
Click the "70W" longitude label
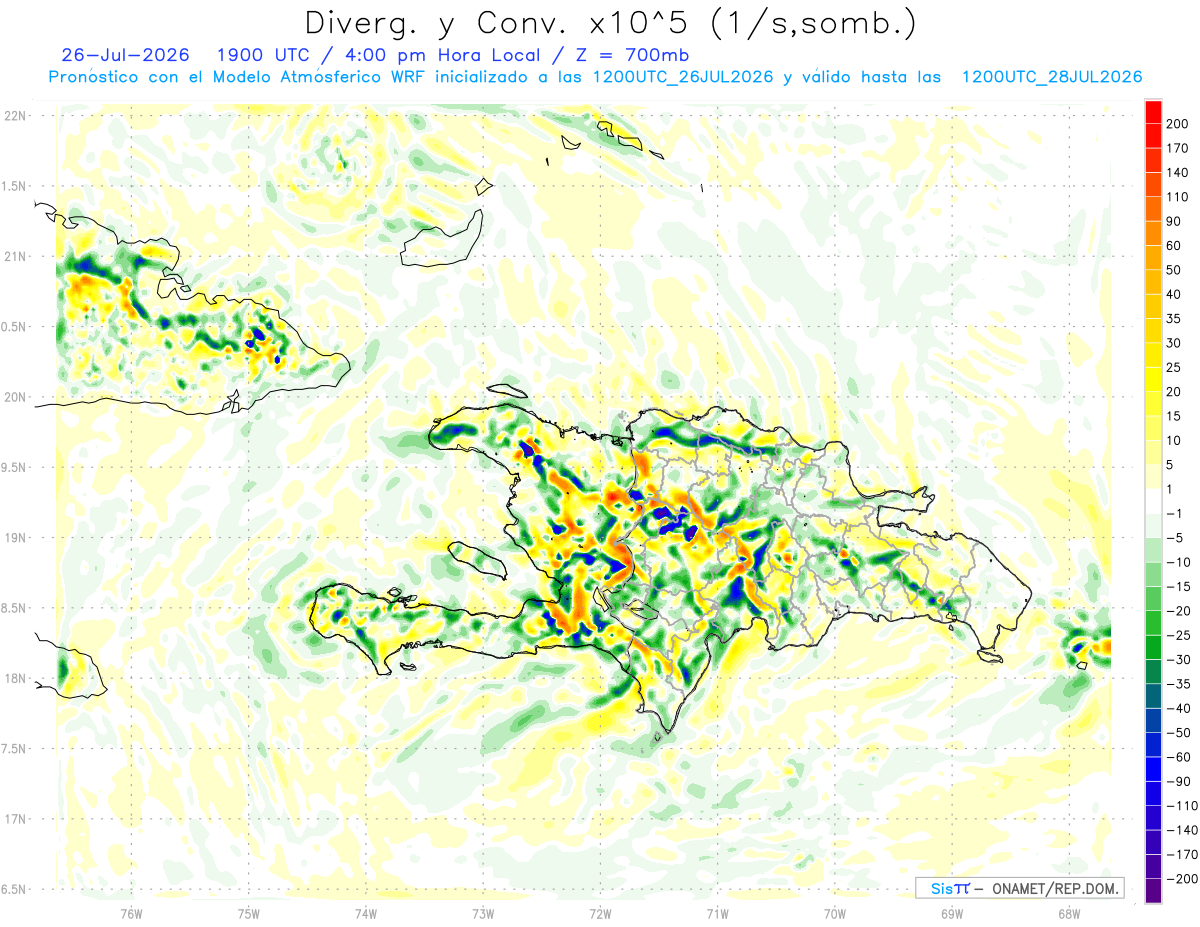pos(835,913)
